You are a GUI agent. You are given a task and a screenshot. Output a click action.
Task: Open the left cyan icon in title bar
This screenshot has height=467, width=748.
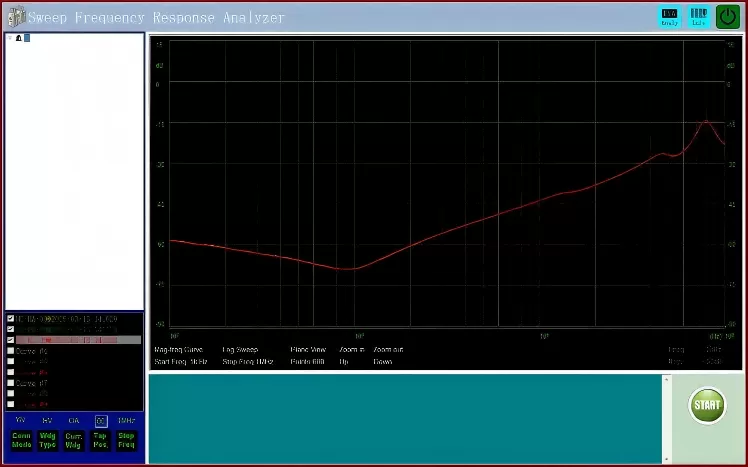point(670,17)
